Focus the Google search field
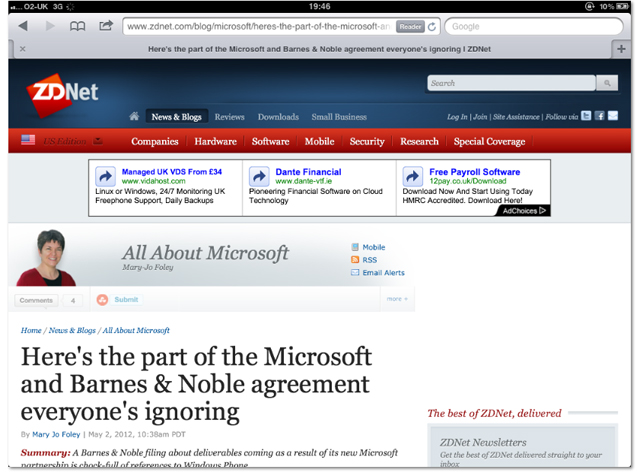Screen dimensions: 640x473 click(533, 27)
